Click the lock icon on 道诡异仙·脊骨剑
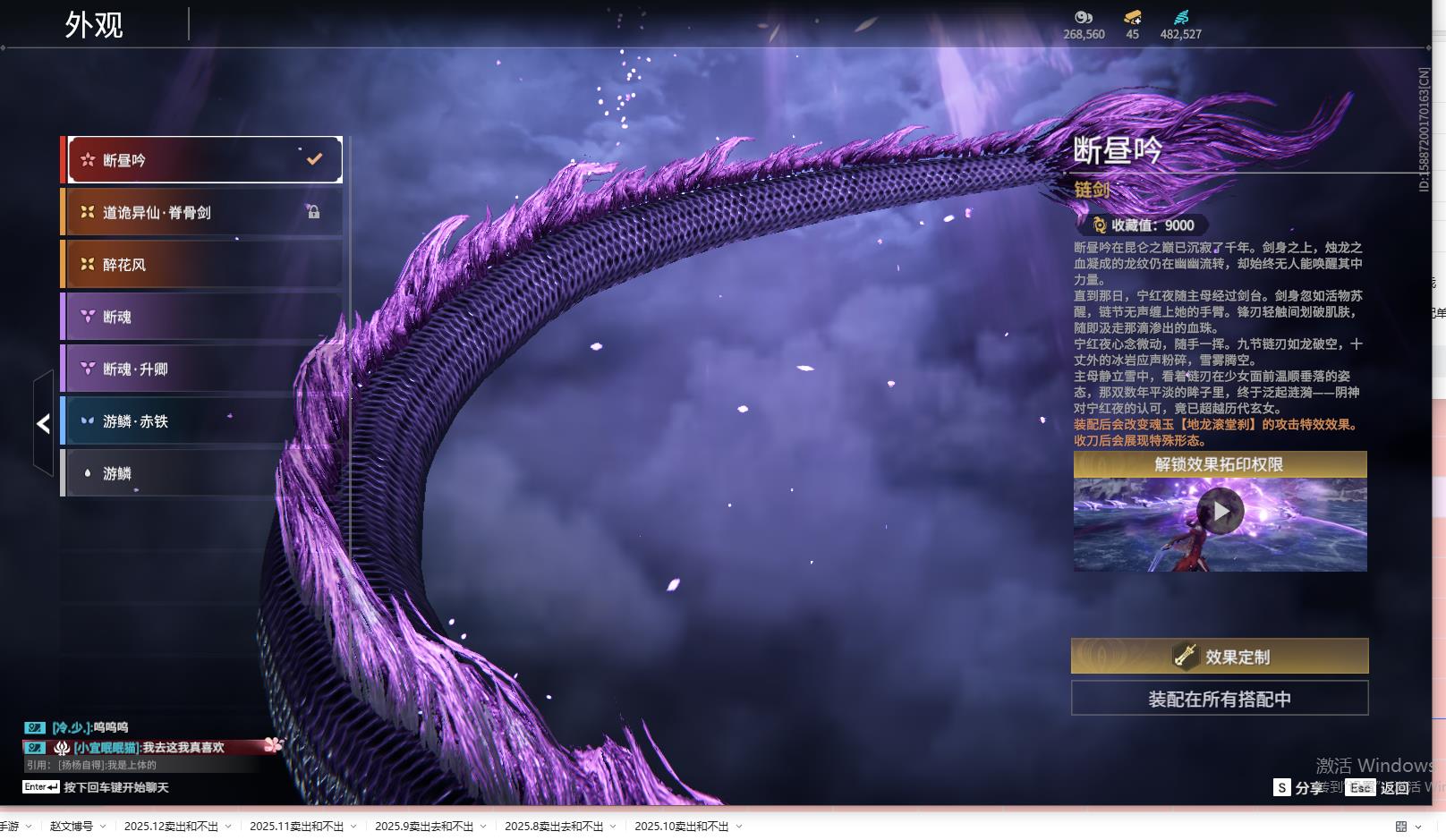This screenshot has height=840, width=1446. tap(313, 212)
